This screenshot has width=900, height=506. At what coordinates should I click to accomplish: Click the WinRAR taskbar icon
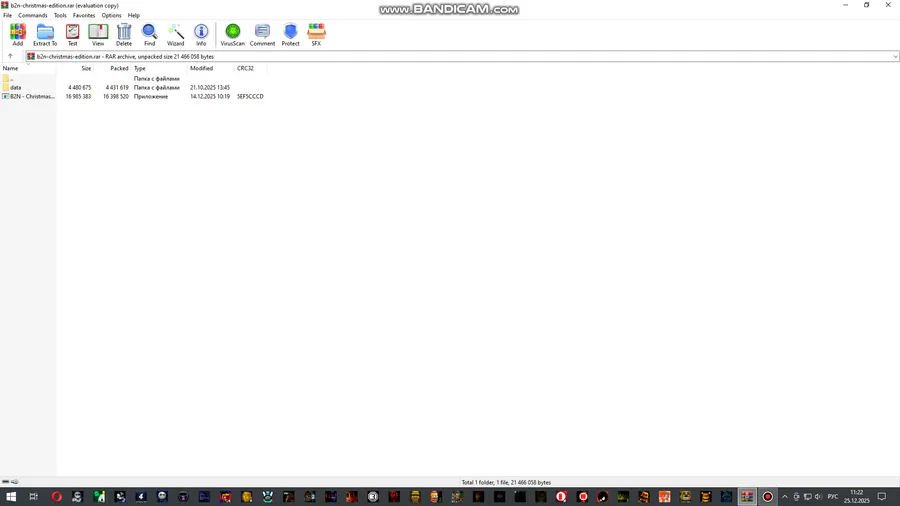(x=747, y=497)
